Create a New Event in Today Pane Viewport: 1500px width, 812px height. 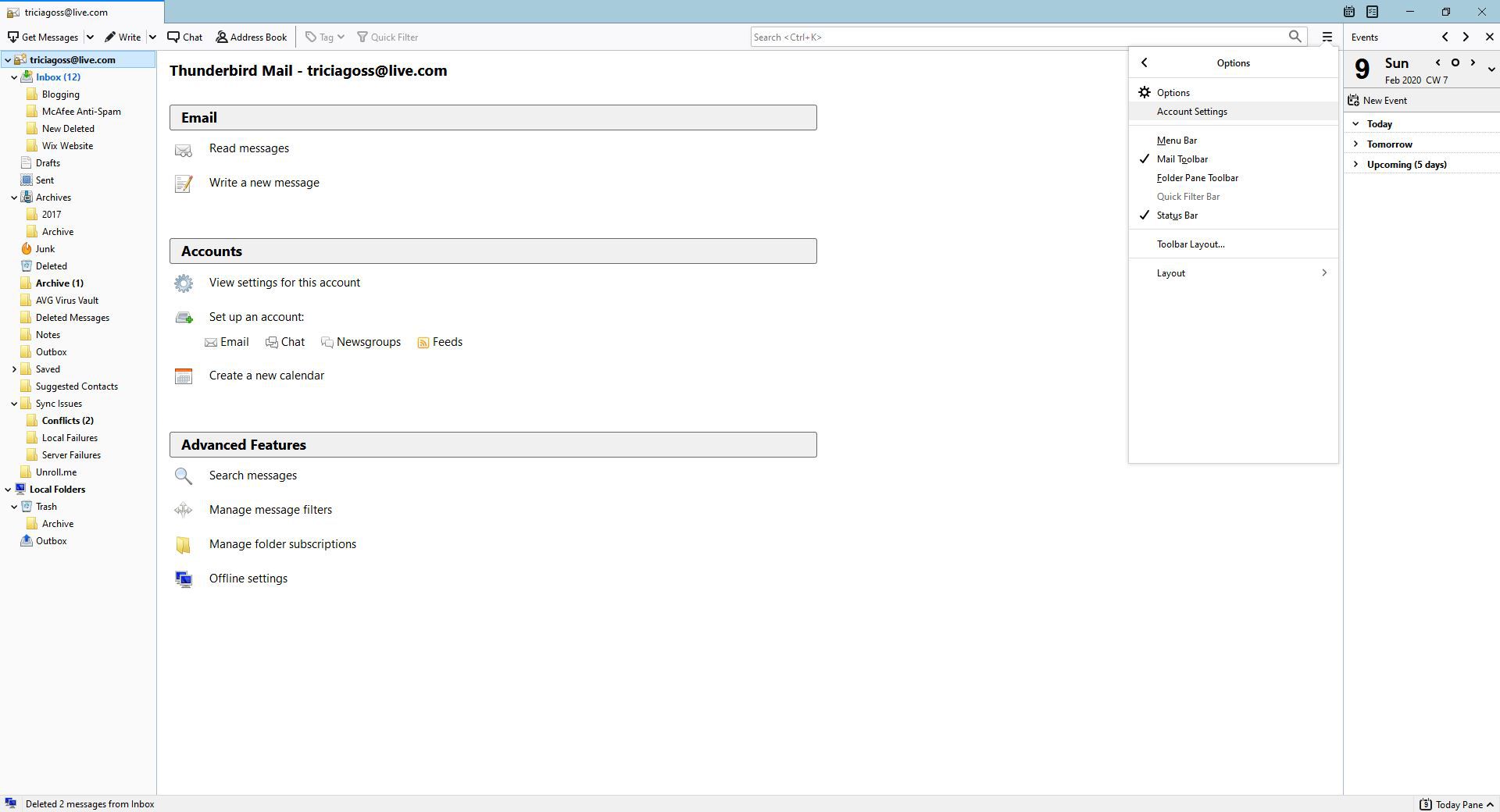tap(1377, 100)
